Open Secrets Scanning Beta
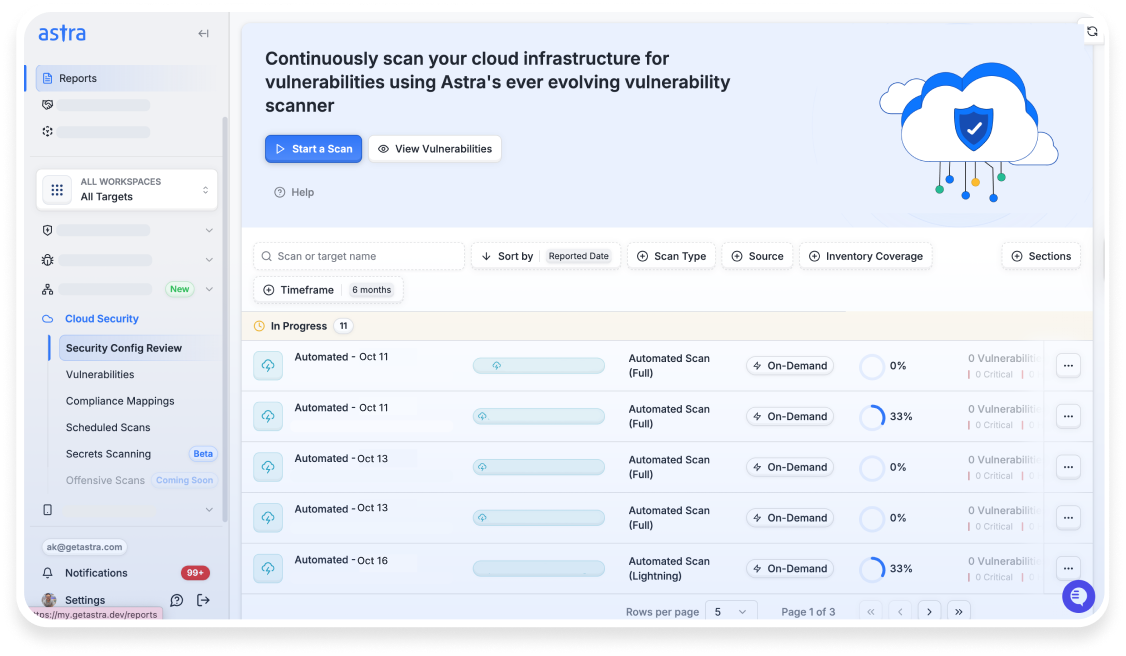The width and height of the screenshot is (1126, 656). (x=140, y=454)
